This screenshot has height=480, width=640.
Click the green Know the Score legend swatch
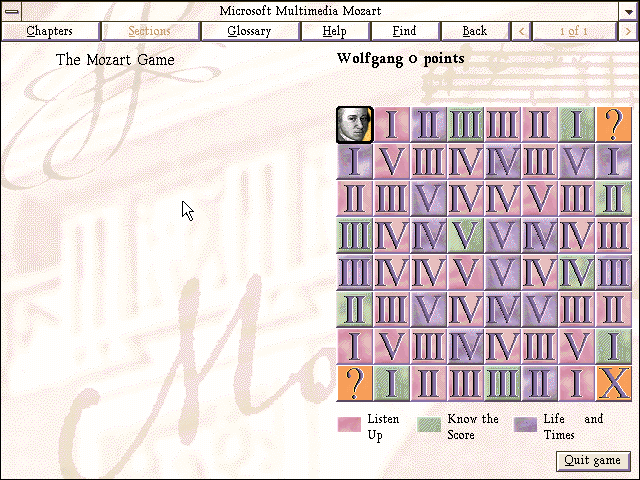tap(429, 424)
